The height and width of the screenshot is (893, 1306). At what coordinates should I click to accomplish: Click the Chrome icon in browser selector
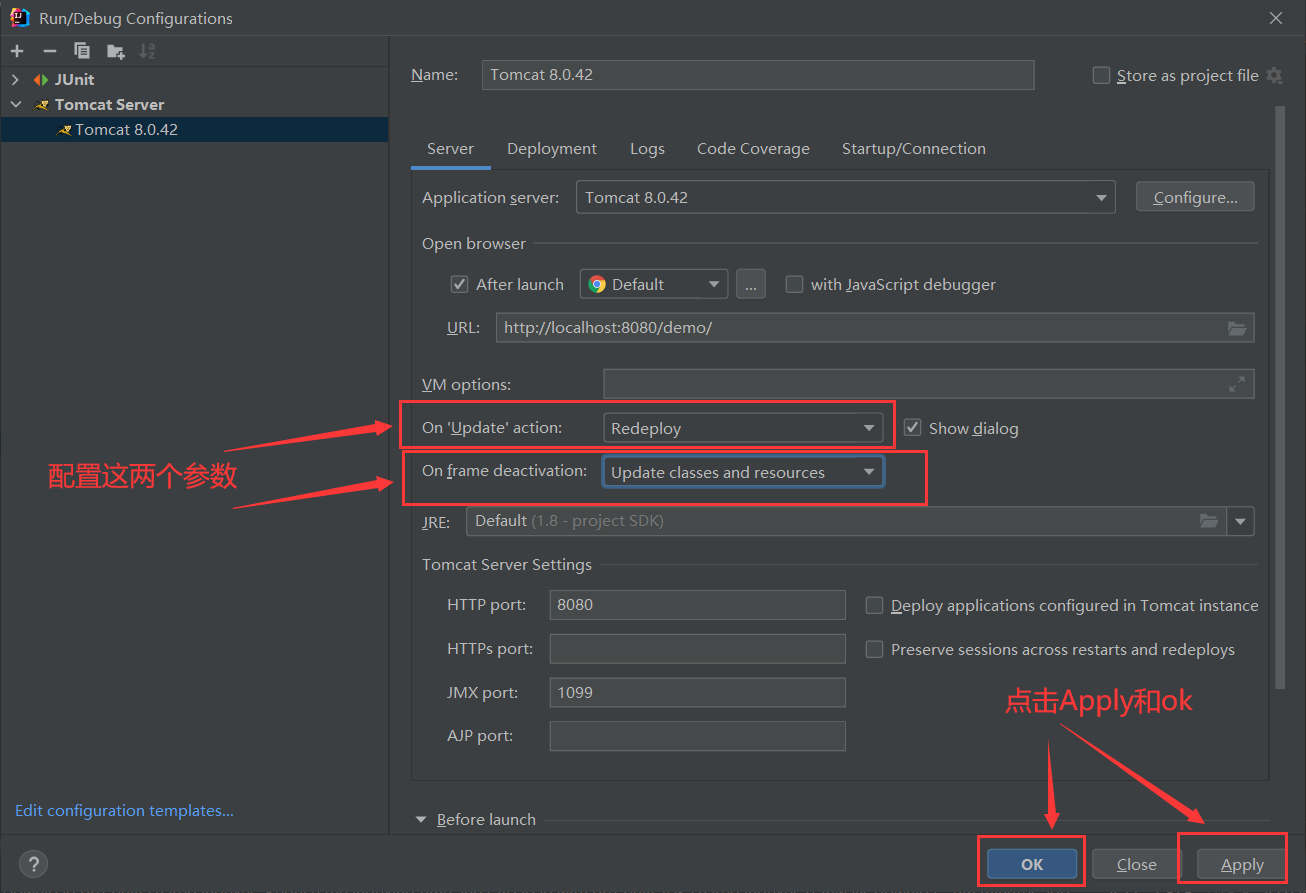point(597,284)
